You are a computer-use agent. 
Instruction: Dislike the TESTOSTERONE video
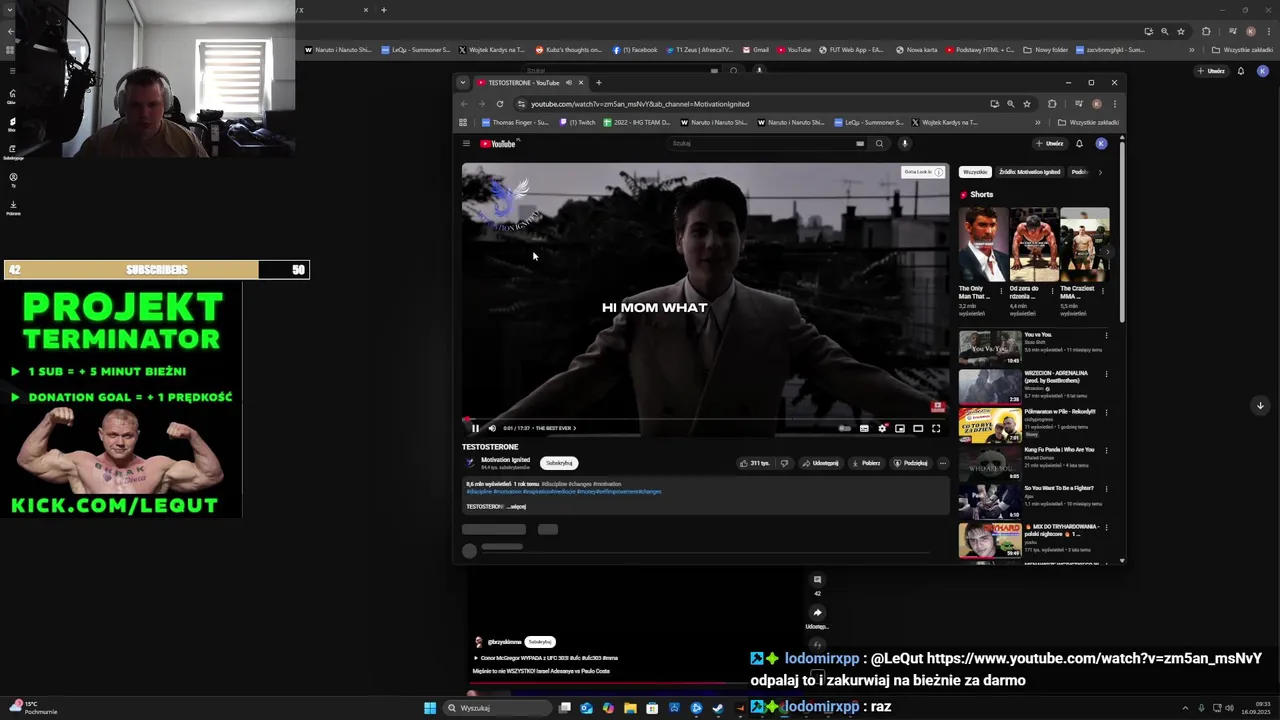tap(784, 463)
